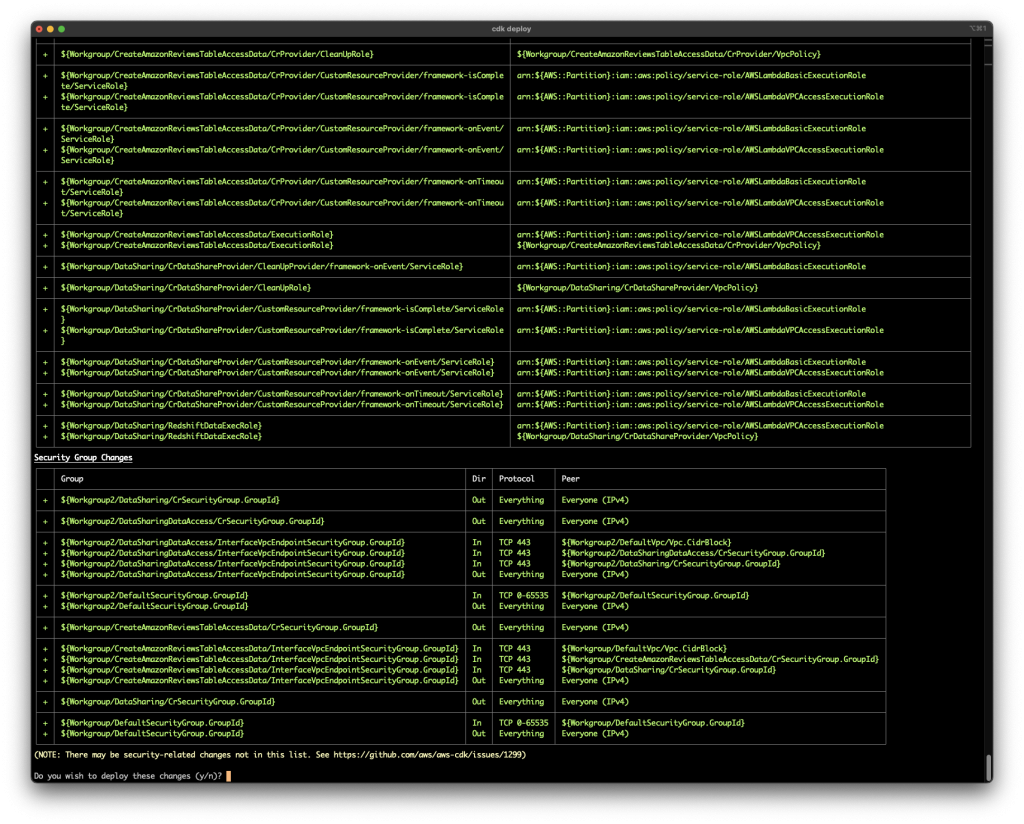Viewport: 1024px width, 824px height.
Task: Click the terminal's vertical scrollbar thumb
Action: tap(988, 766)
